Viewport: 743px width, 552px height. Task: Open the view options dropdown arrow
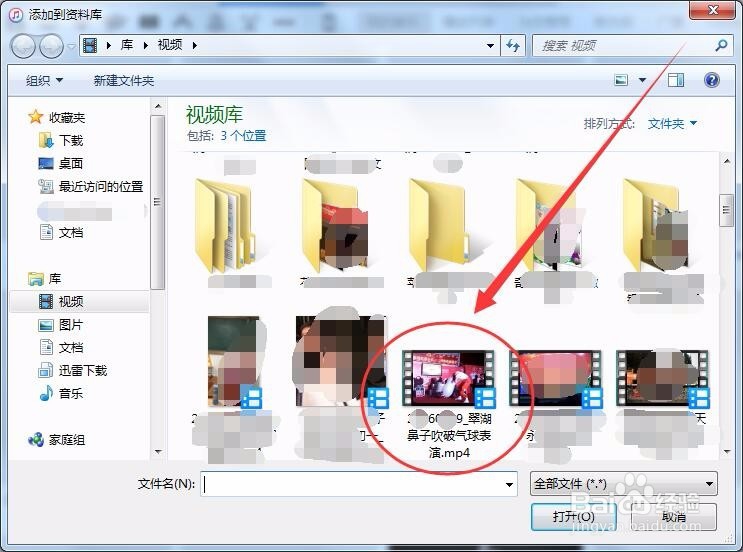[x=643, y=80]
